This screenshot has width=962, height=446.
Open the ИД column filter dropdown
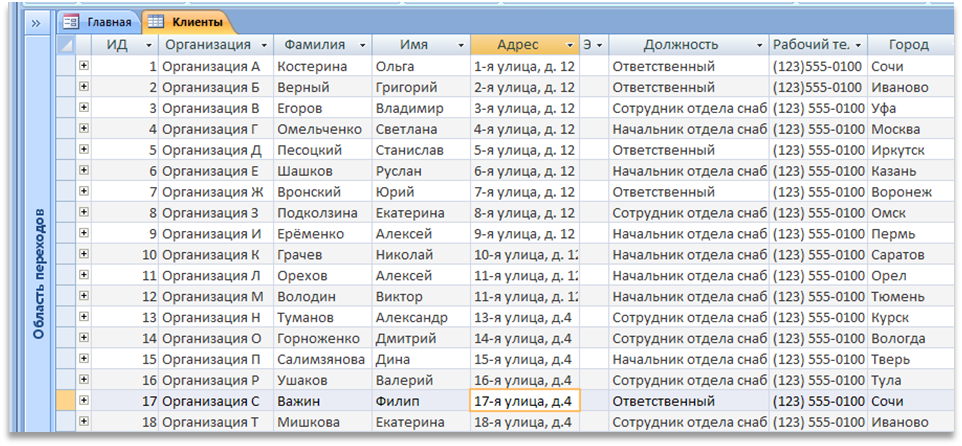tap(148, 45)
